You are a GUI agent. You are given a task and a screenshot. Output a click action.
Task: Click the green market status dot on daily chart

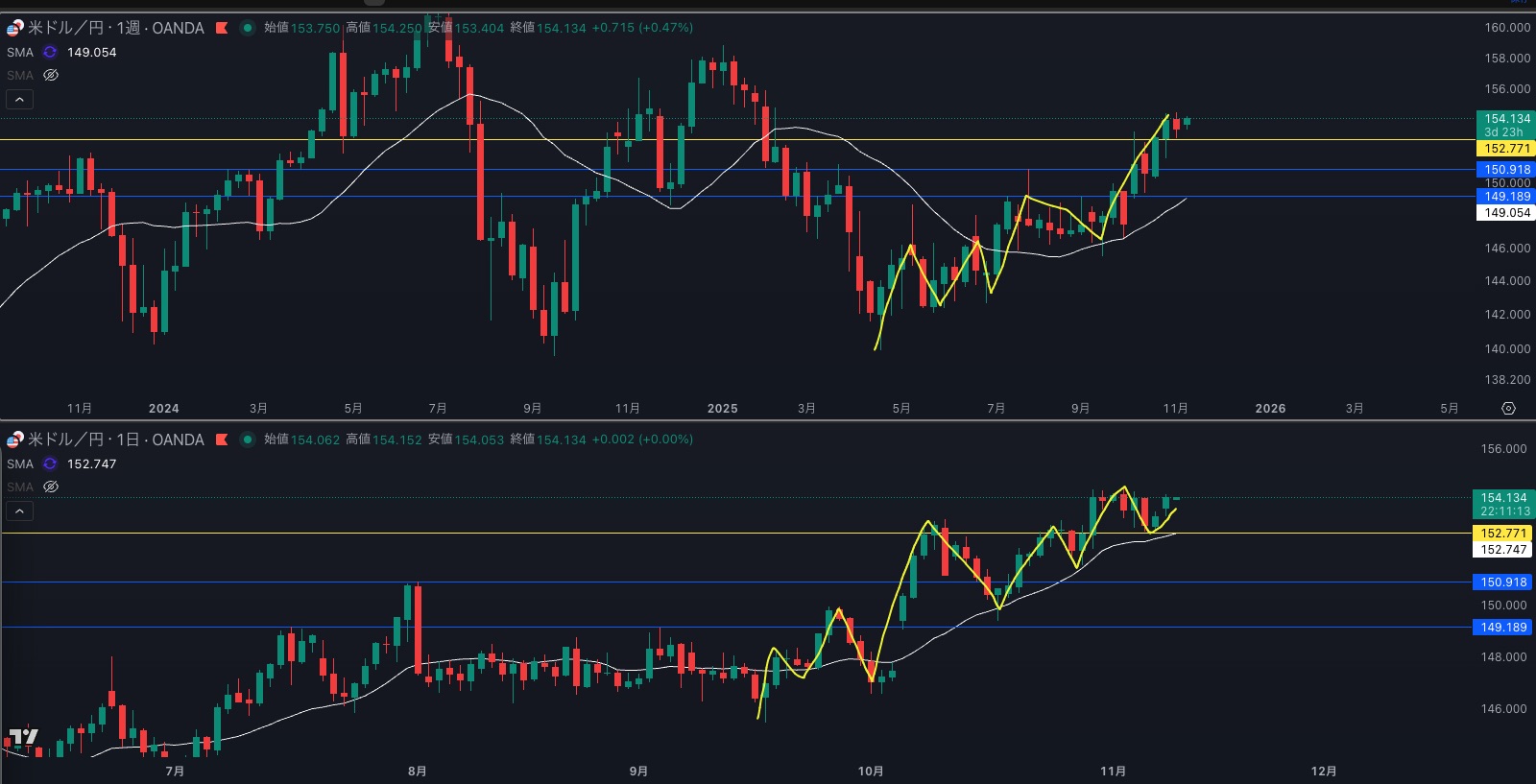click(248, 440)
